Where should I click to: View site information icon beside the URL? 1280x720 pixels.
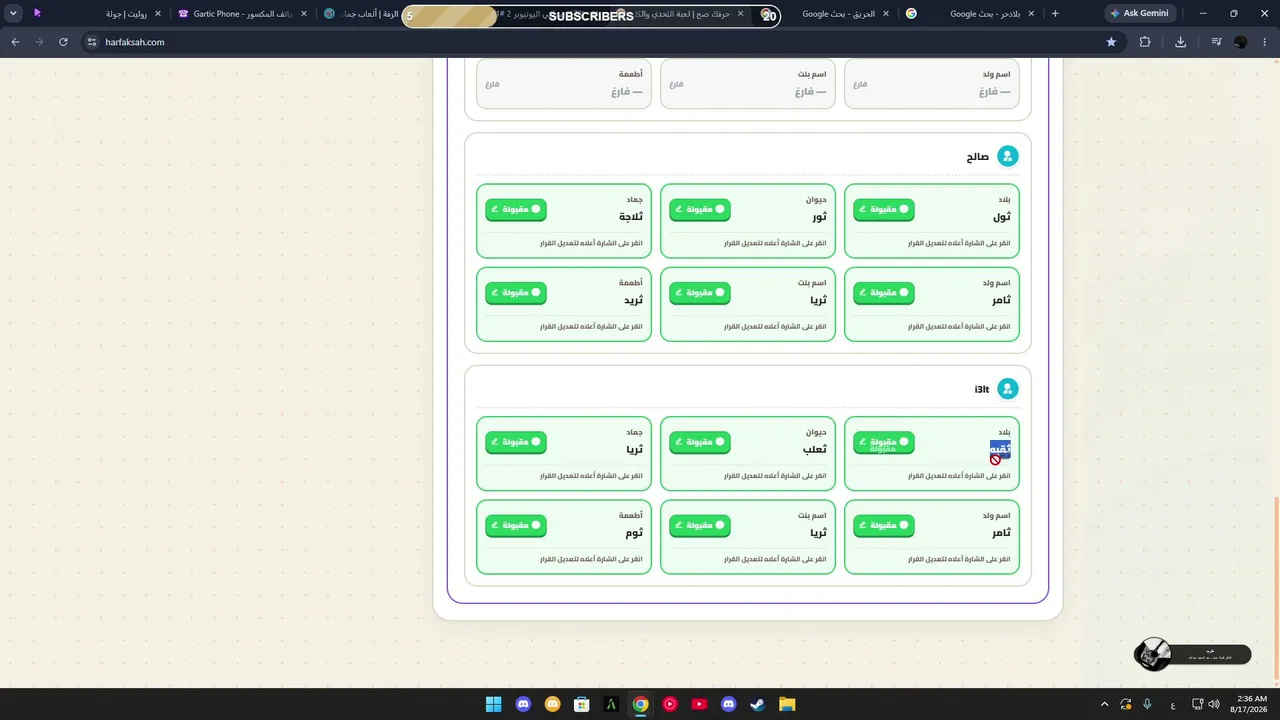[x=91, y=42]
